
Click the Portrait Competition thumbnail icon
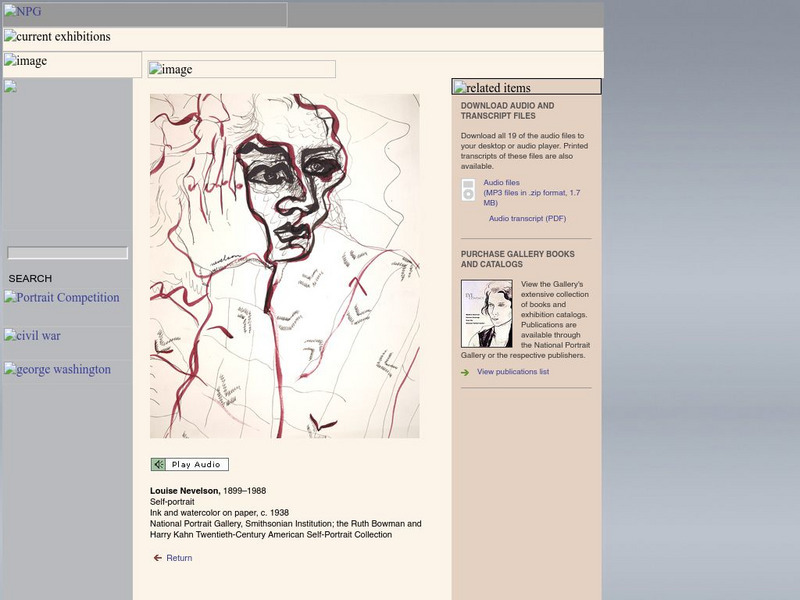click(x=10, y=296)
